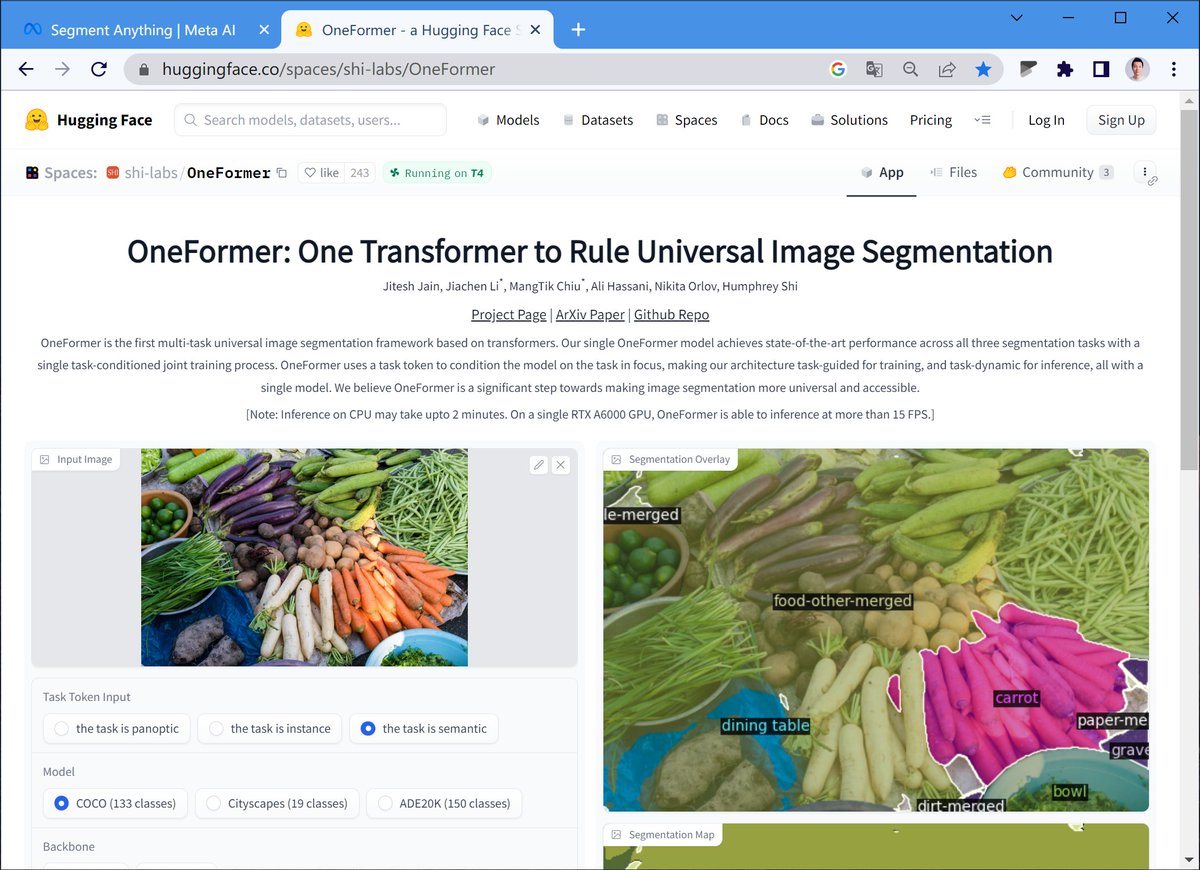Open the Solutions navigation item
Viewport: 1200px width, 870px height.
click(849, 120)
